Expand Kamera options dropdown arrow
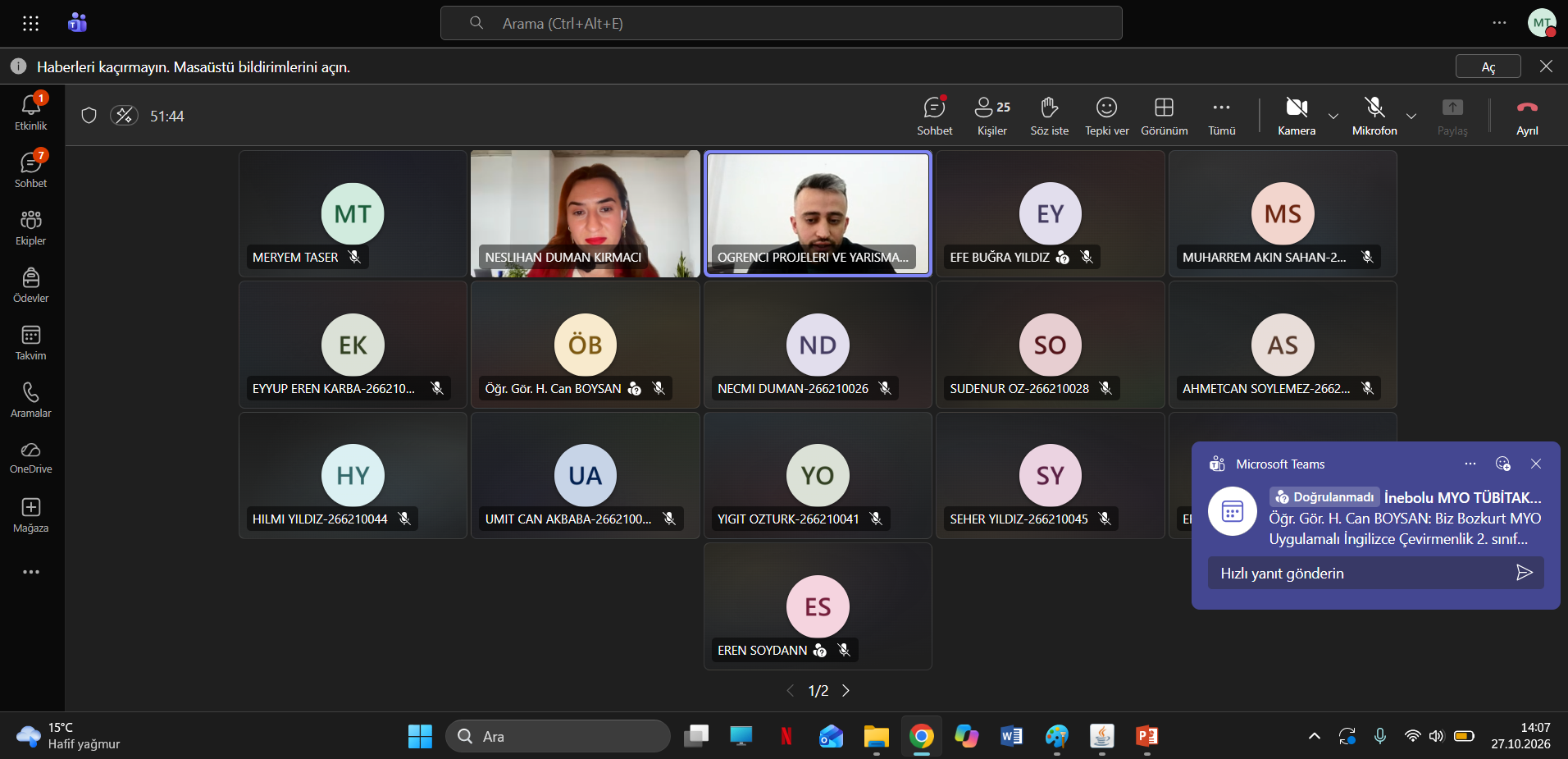1568x759 pixels. point(1333,117)
